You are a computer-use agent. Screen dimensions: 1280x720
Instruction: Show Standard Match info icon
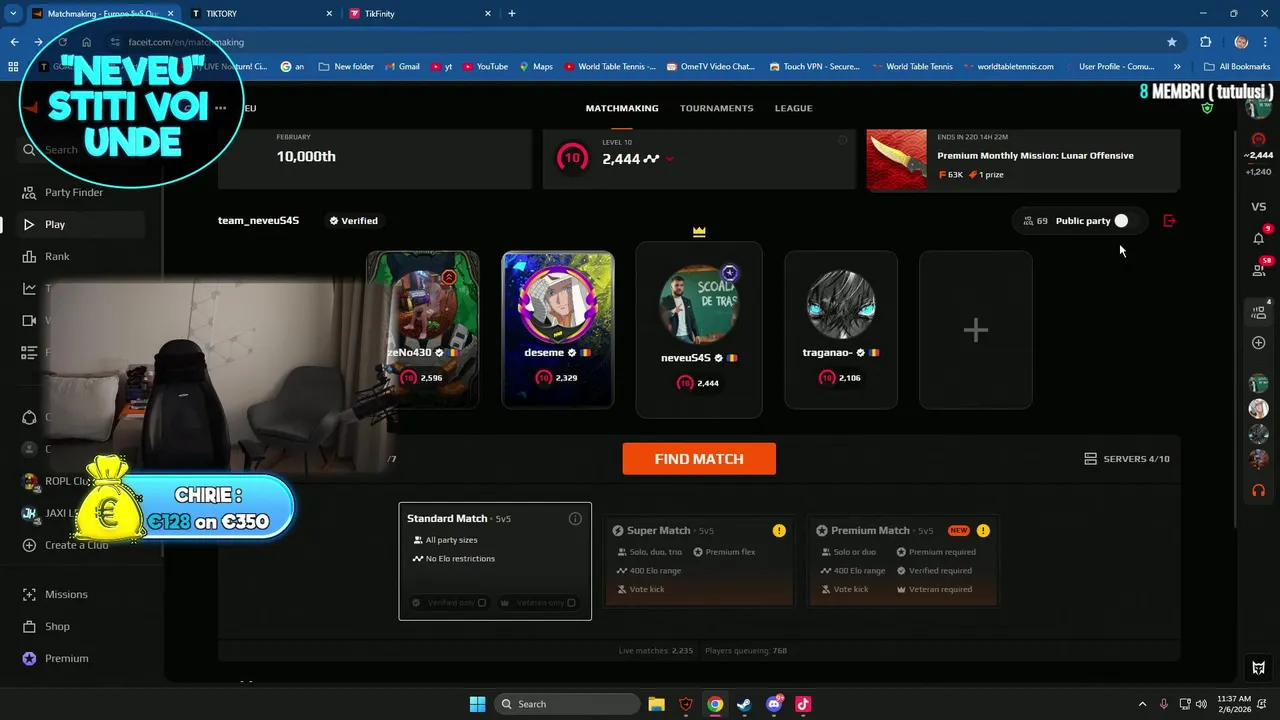pyautogui.click(x=575, y=519)
